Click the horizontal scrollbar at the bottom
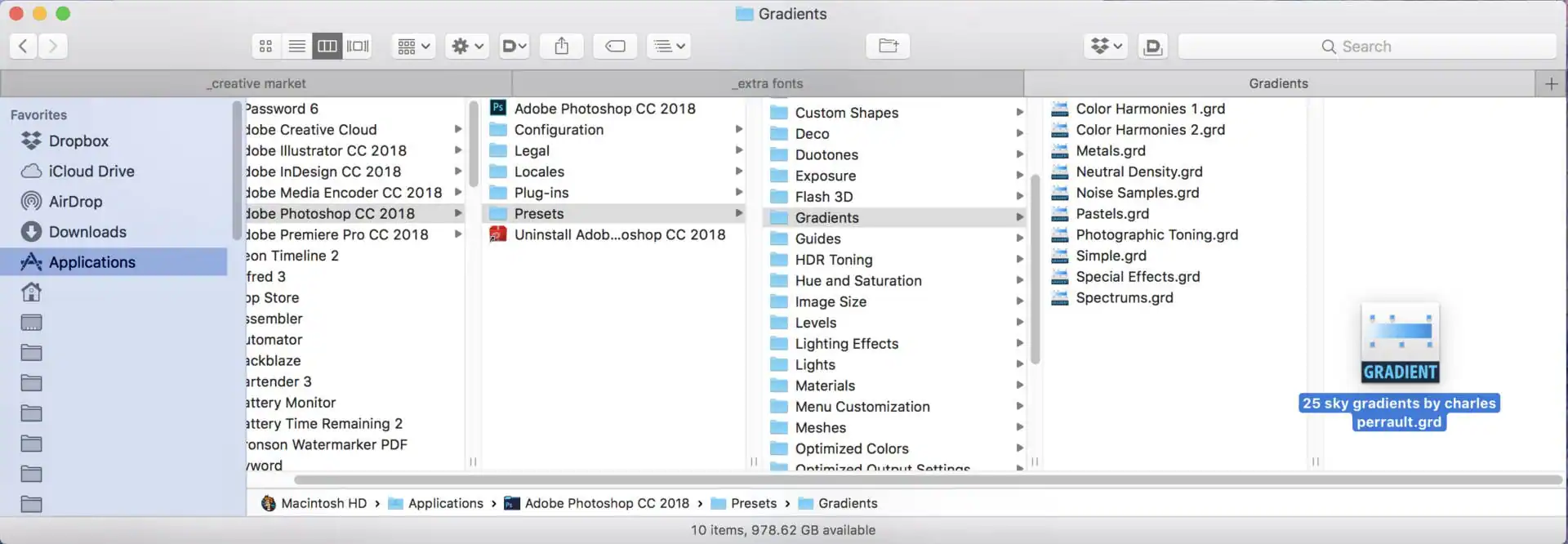 click(928, 479)
